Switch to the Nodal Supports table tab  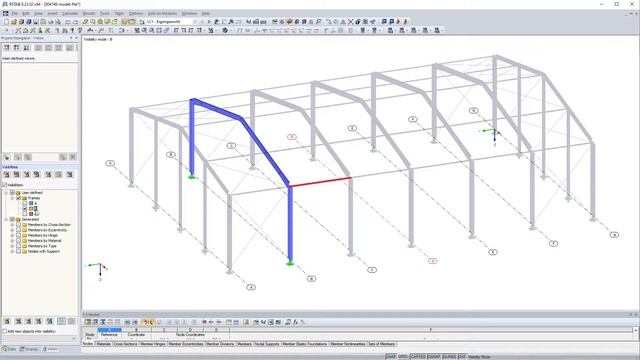(x=267, y=344)
